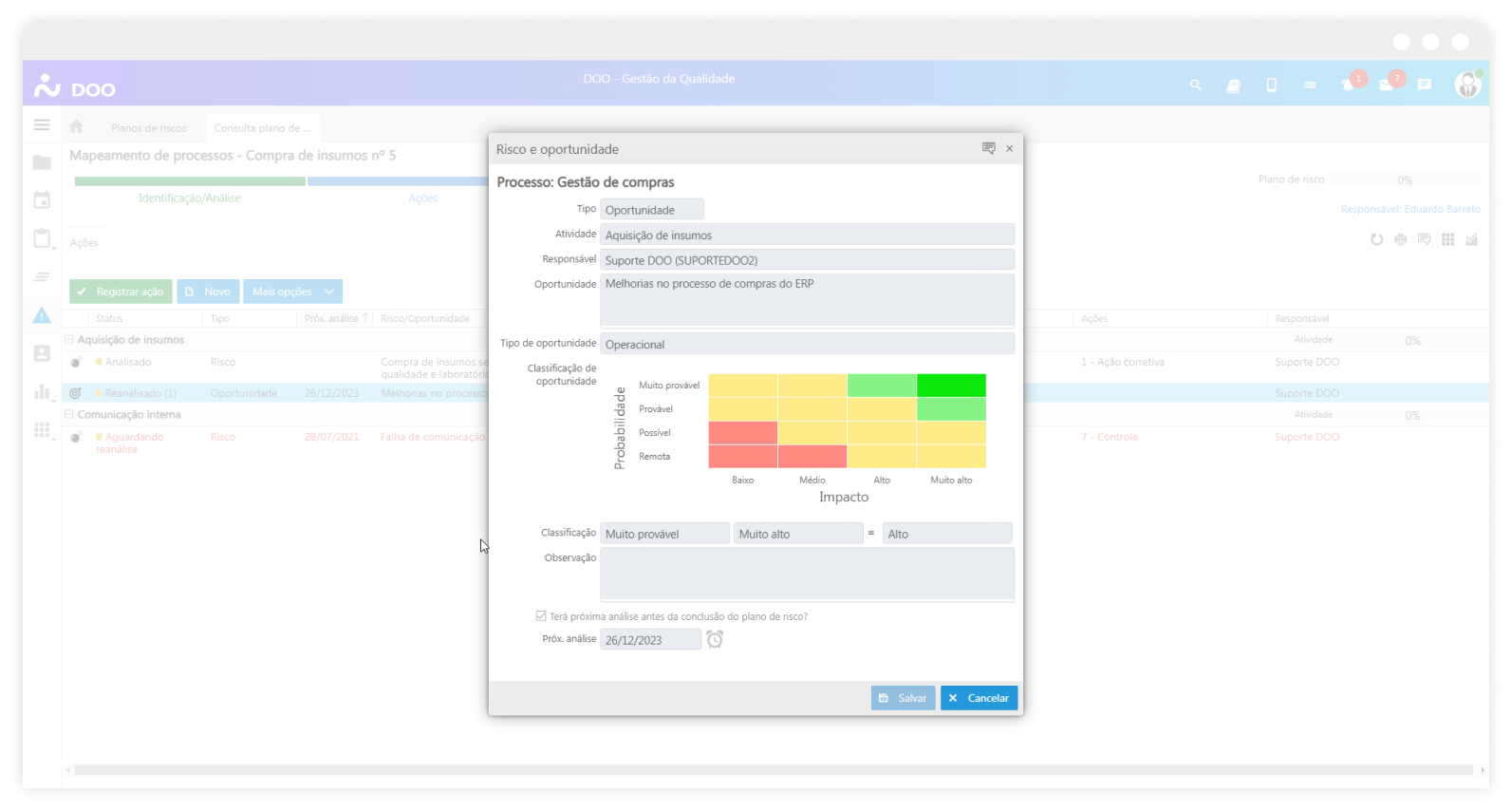This screenshot has height=811, width=1512.
Task: Collapse the Aquisição de insumos group
Action: pos(68,338)
